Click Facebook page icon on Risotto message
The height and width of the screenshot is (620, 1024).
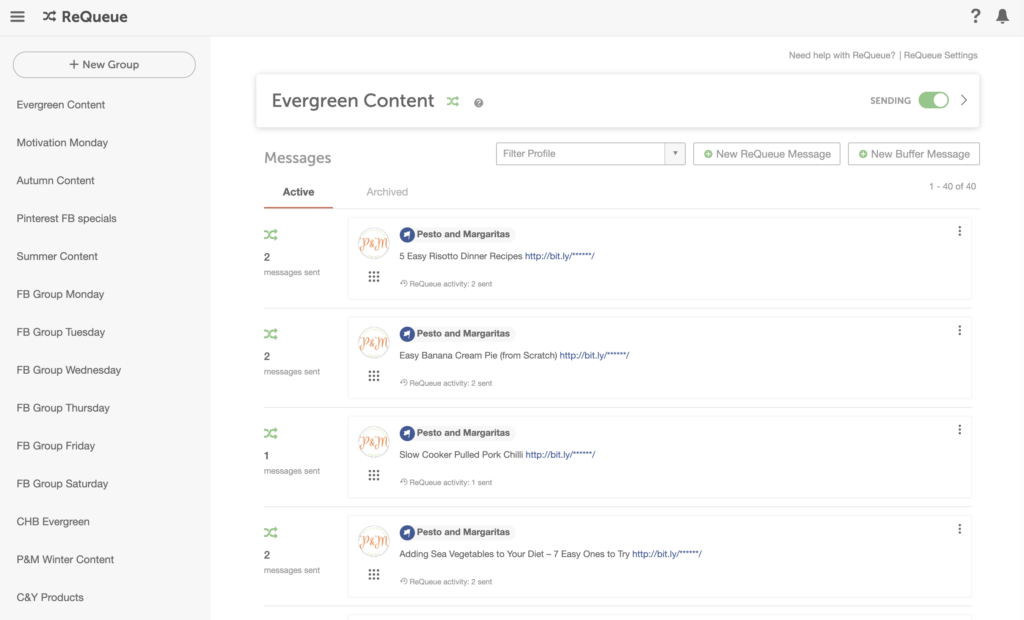coord(407,235)
